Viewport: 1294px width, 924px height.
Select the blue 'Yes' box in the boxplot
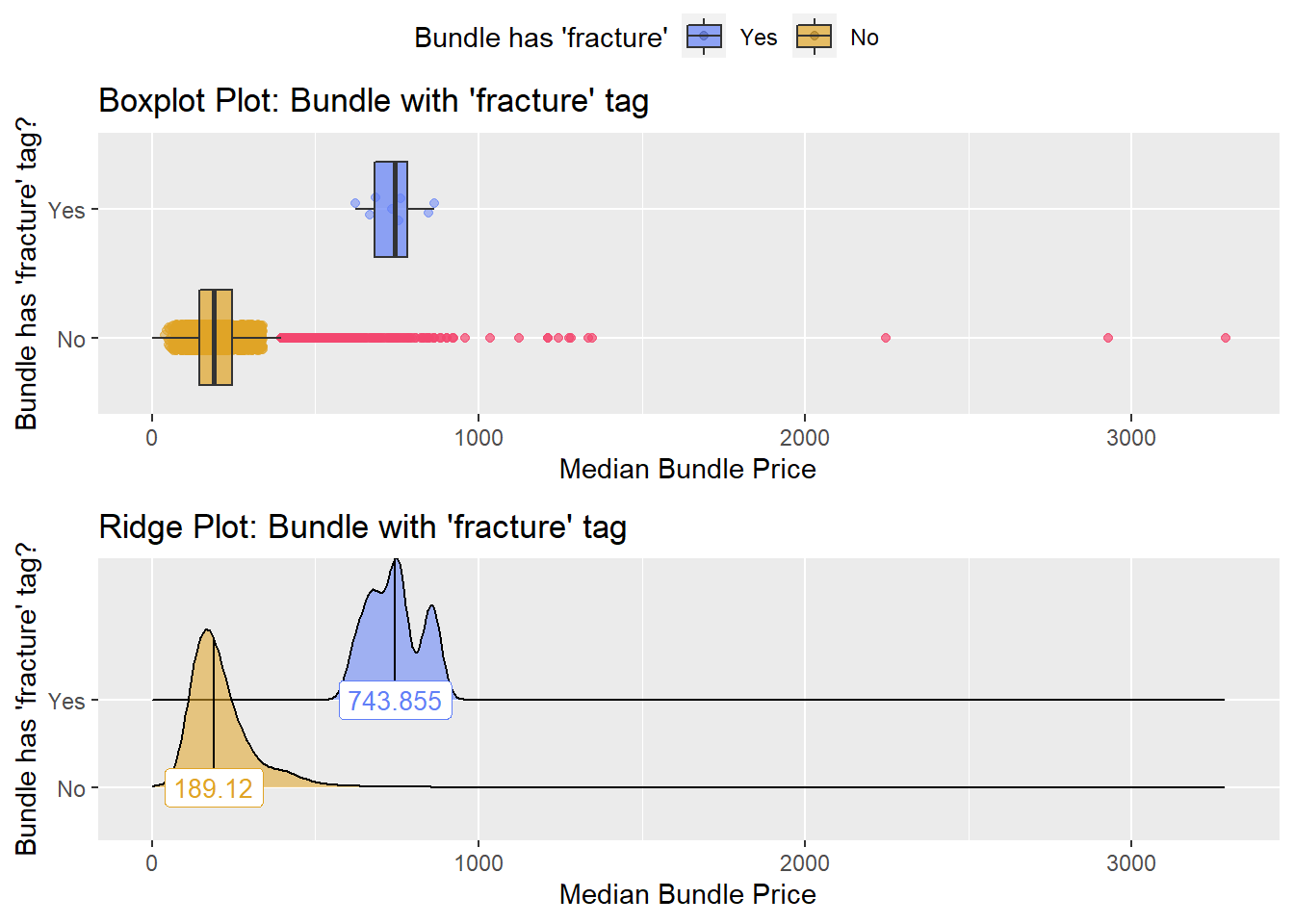point(391,209)
